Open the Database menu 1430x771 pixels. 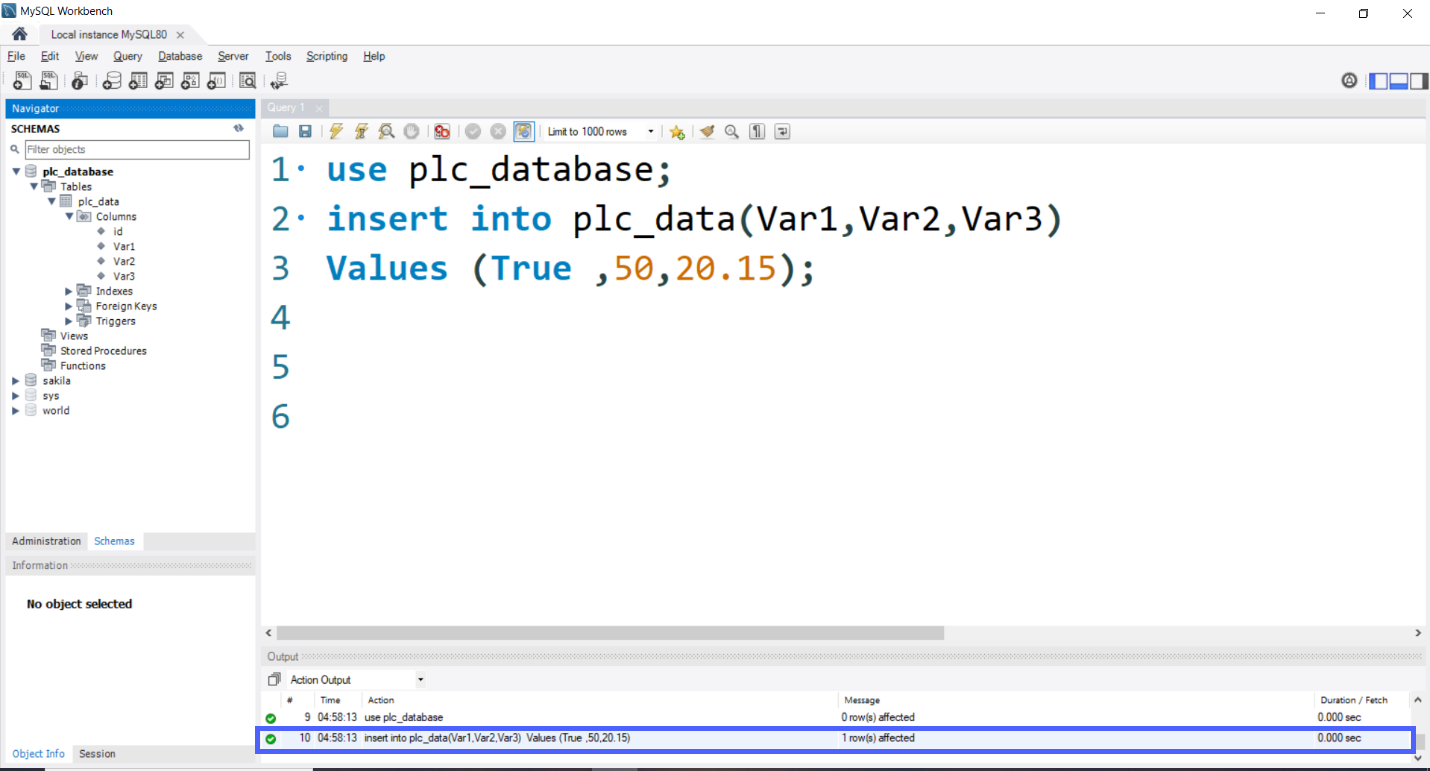(x=179, y=56)
